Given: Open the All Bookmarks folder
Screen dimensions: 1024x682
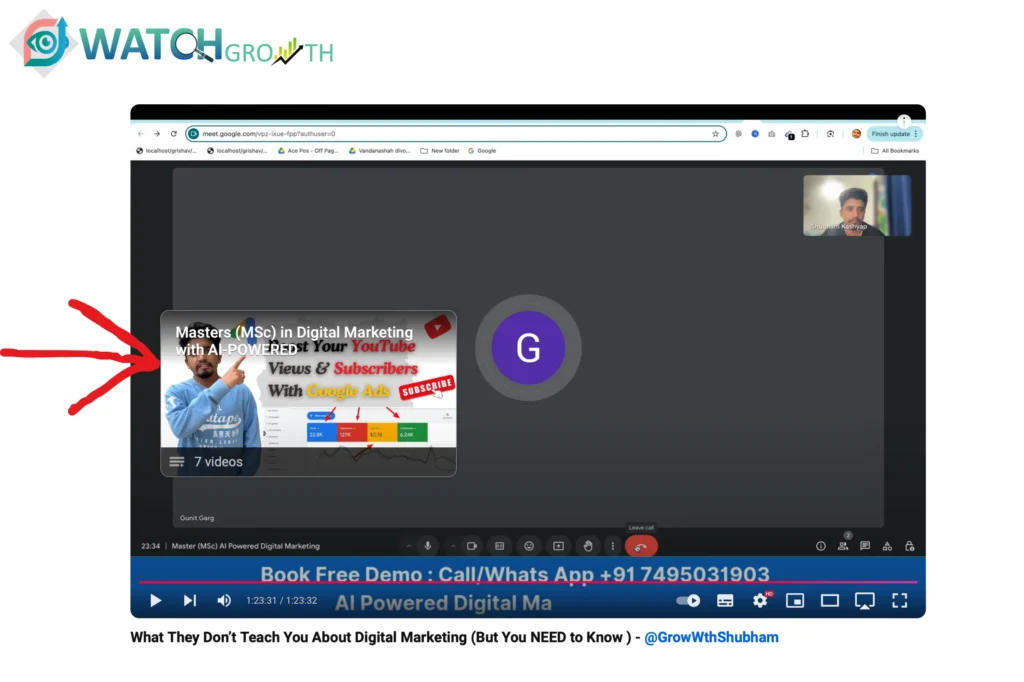Looking at the screenshot, I should [x=895, y=151].
